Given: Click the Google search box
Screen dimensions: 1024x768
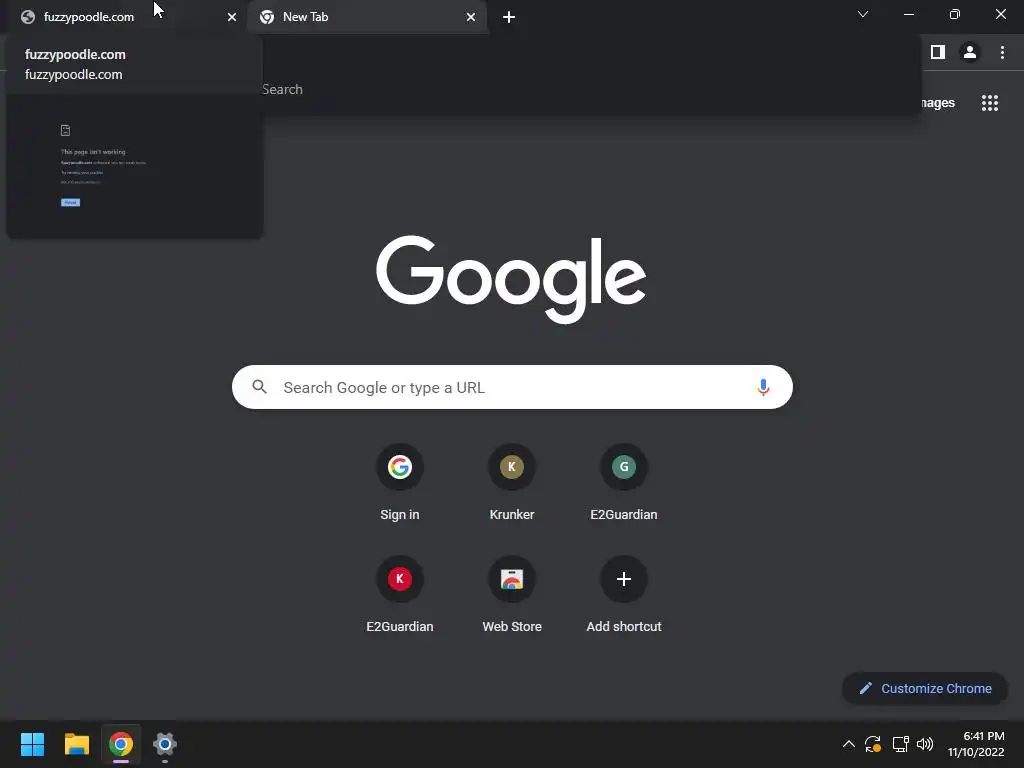Looking at the screenshot, I should 512,387.
